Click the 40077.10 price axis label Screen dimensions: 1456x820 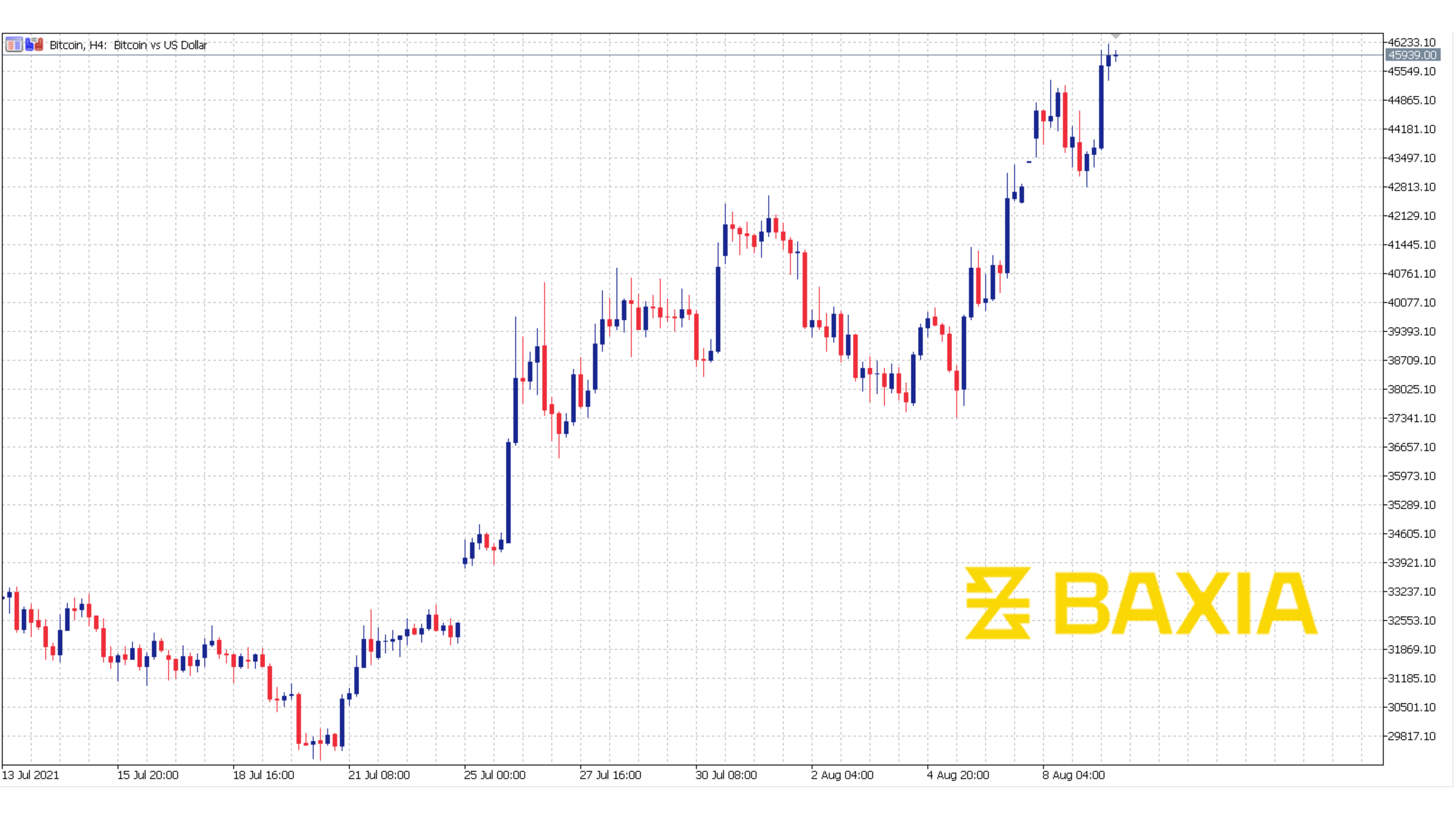pyautogui.click(x=1411, y=302)
